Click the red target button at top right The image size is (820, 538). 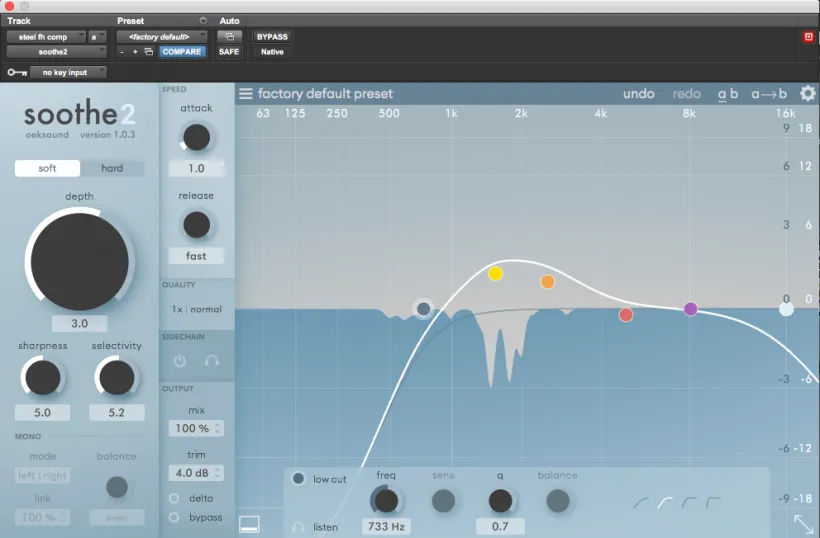[808, 37]
